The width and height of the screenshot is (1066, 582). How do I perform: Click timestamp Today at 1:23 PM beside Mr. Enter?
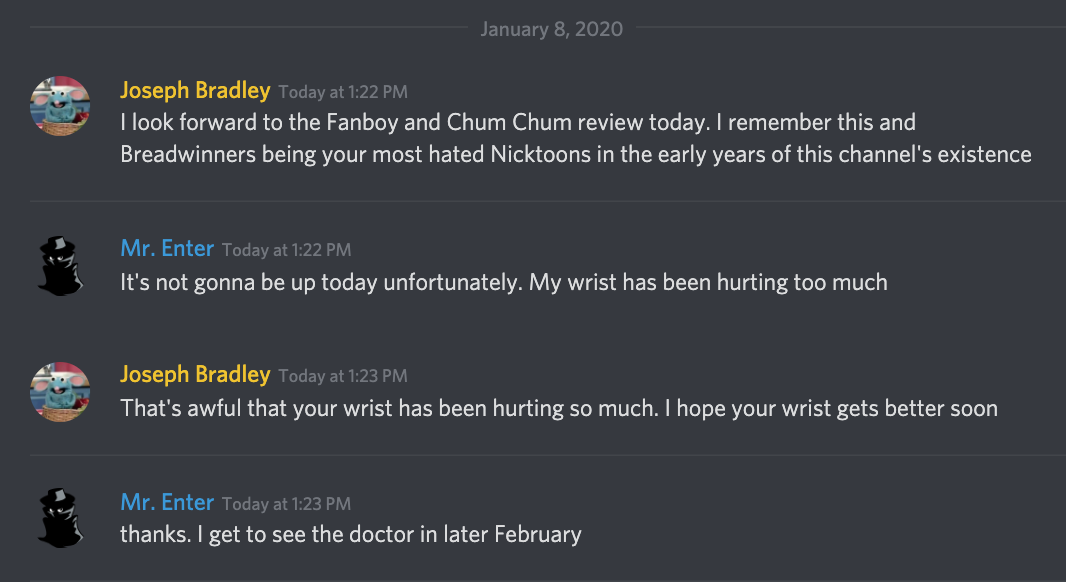[x=286, y=504]
